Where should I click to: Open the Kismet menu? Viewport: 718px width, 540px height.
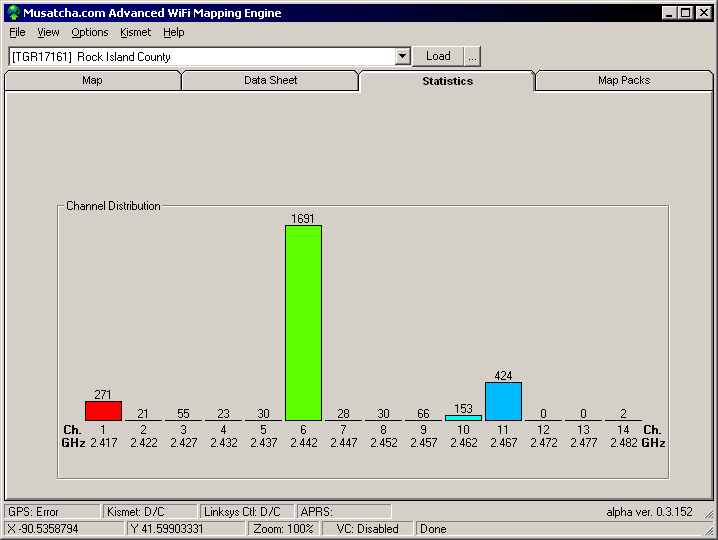[135, 32]
